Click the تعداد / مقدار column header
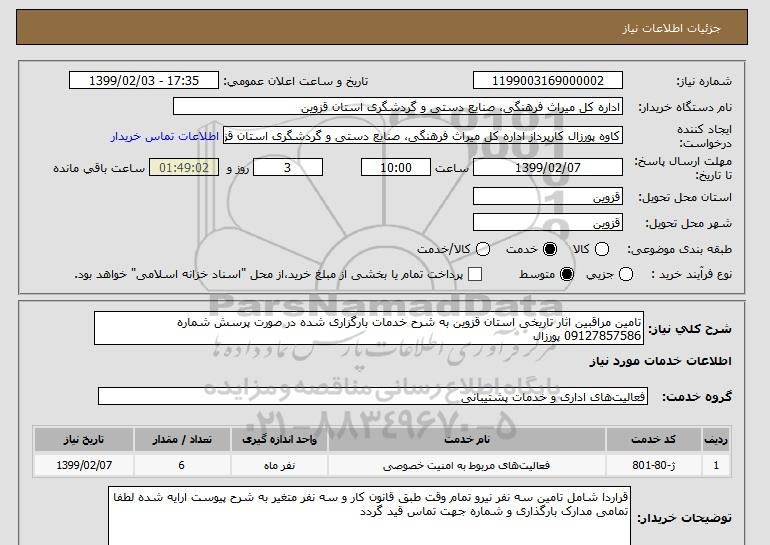This screenshot has width=770, height=545. [x=182, y=439]
